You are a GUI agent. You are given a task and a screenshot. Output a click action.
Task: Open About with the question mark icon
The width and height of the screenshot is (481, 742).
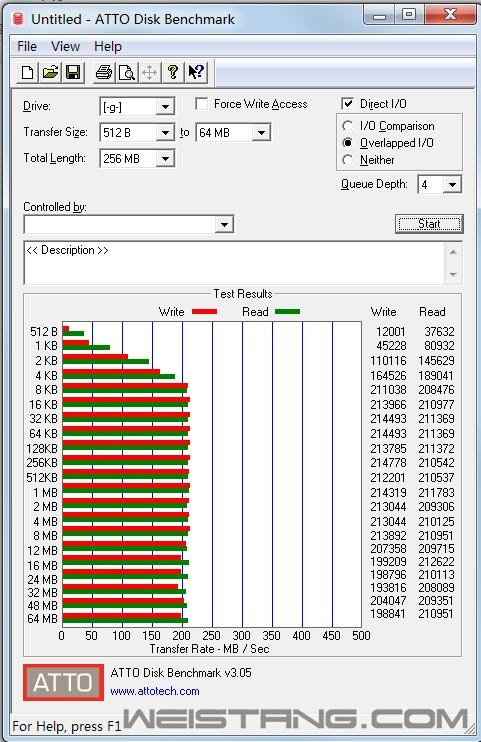[173, 72]
